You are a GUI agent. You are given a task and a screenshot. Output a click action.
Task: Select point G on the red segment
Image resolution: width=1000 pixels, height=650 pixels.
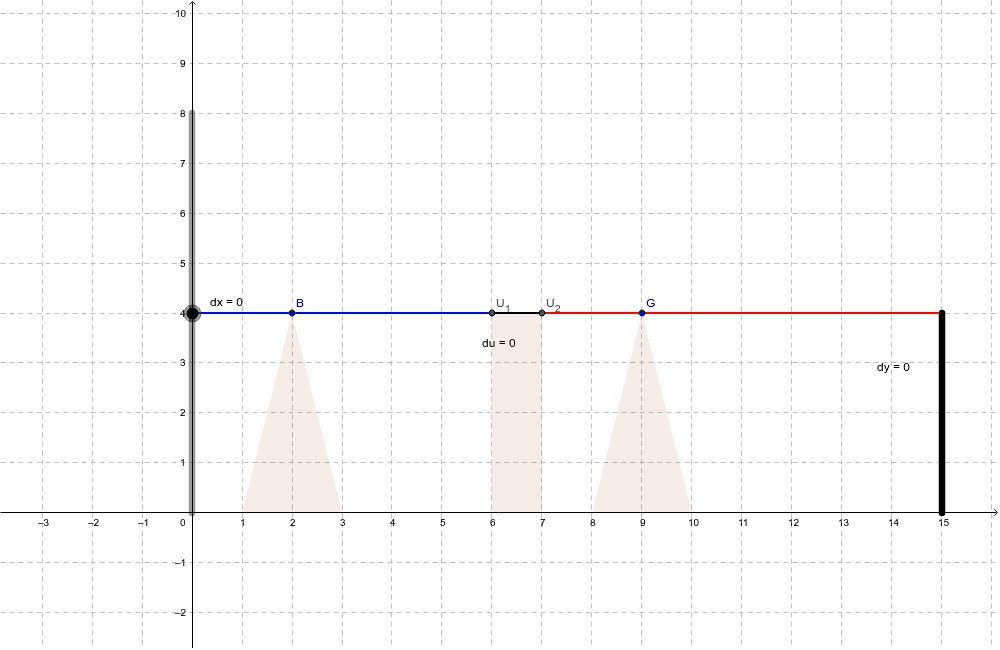(642, 313)
